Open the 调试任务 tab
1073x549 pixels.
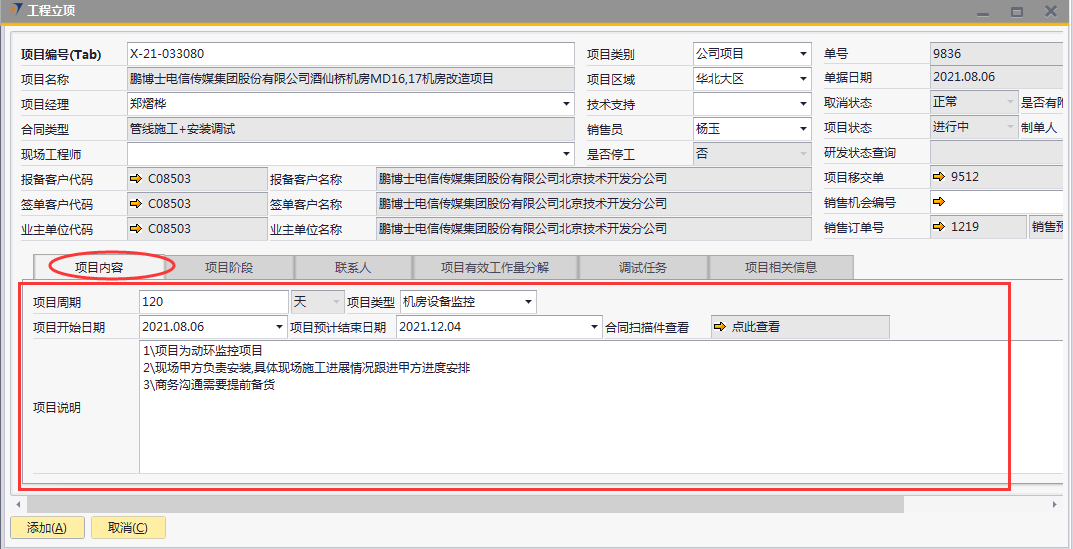(643, 267)
